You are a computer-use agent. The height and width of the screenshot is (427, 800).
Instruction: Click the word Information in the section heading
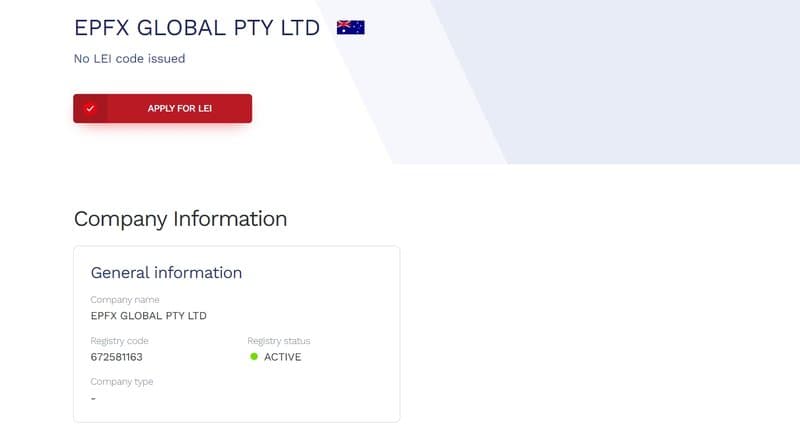(x=230, y=219)
